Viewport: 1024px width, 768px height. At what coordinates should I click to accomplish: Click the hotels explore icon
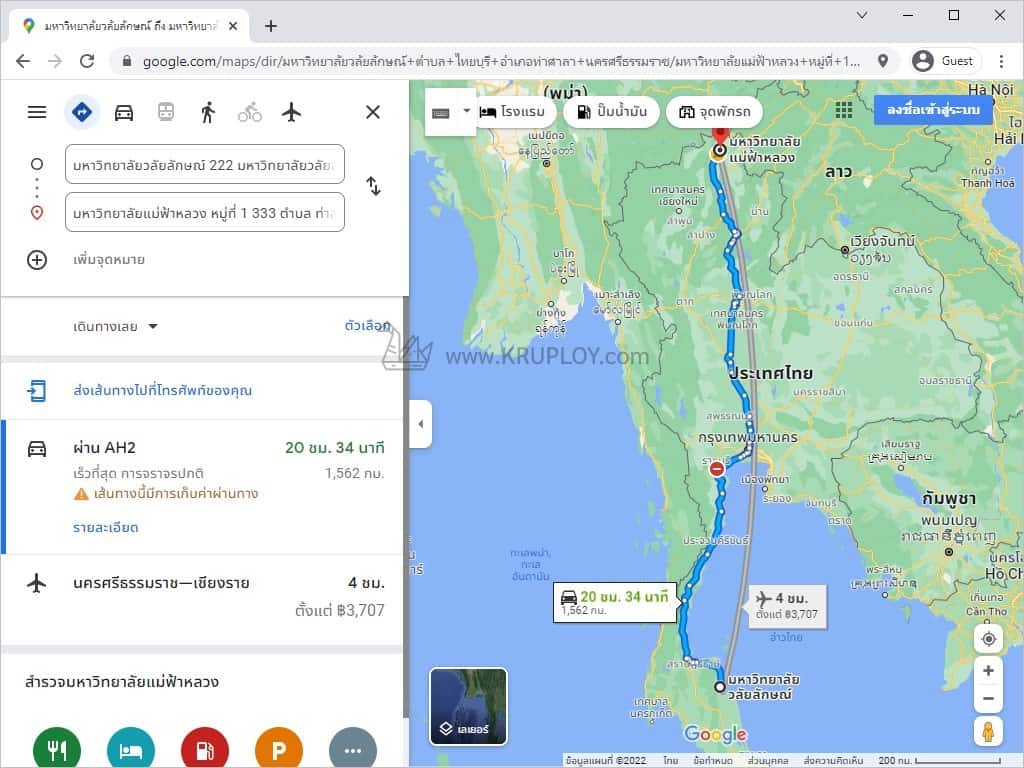(131, 750)
